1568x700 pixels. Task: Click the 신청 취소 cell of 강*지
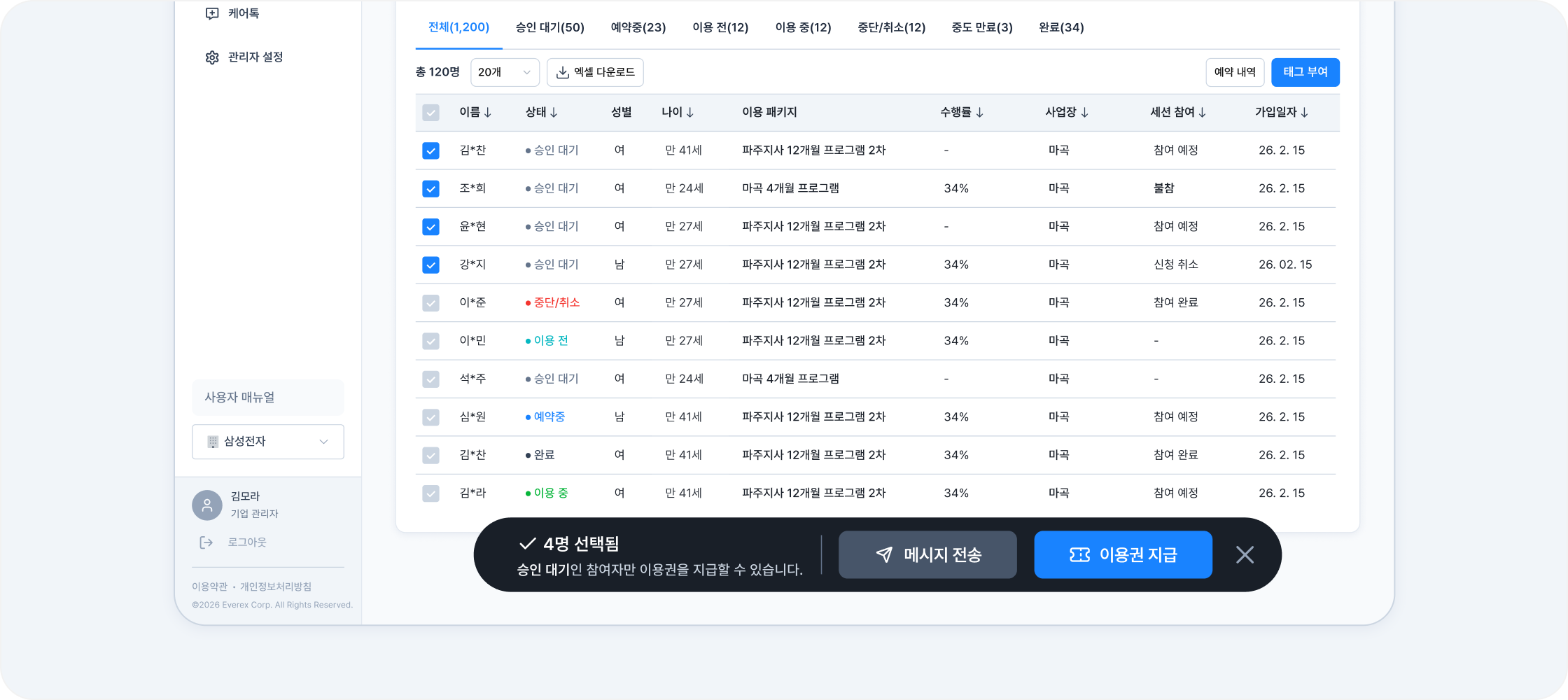click(x=1176, y=265)
